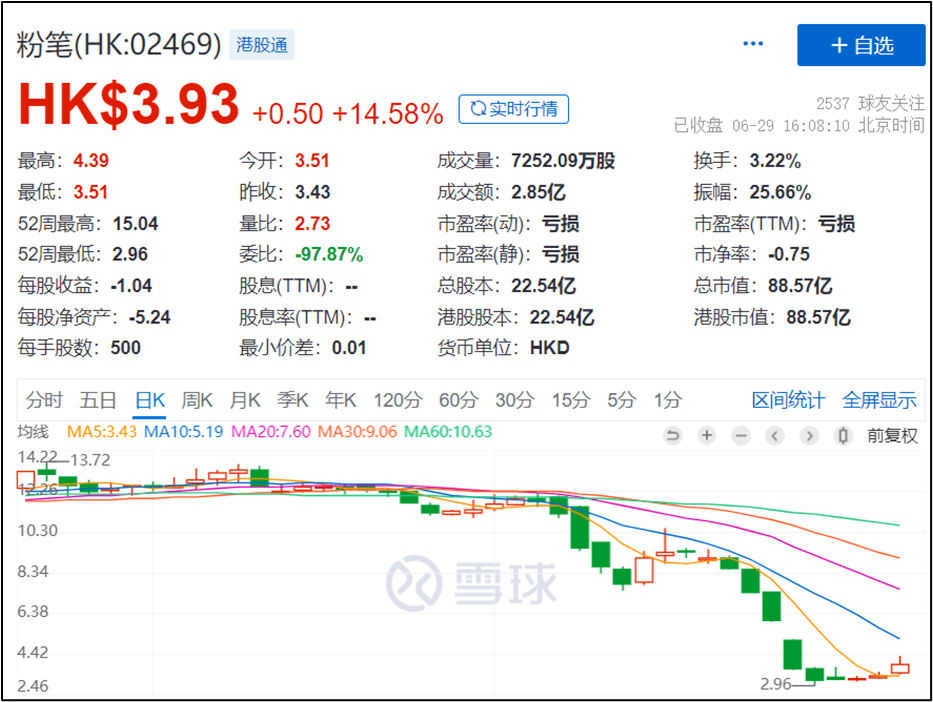Image resolution: width=933 pixels, height=702 pixels.
Task: Click the MA5:3.43 indicator label
Action: [102, 432]
